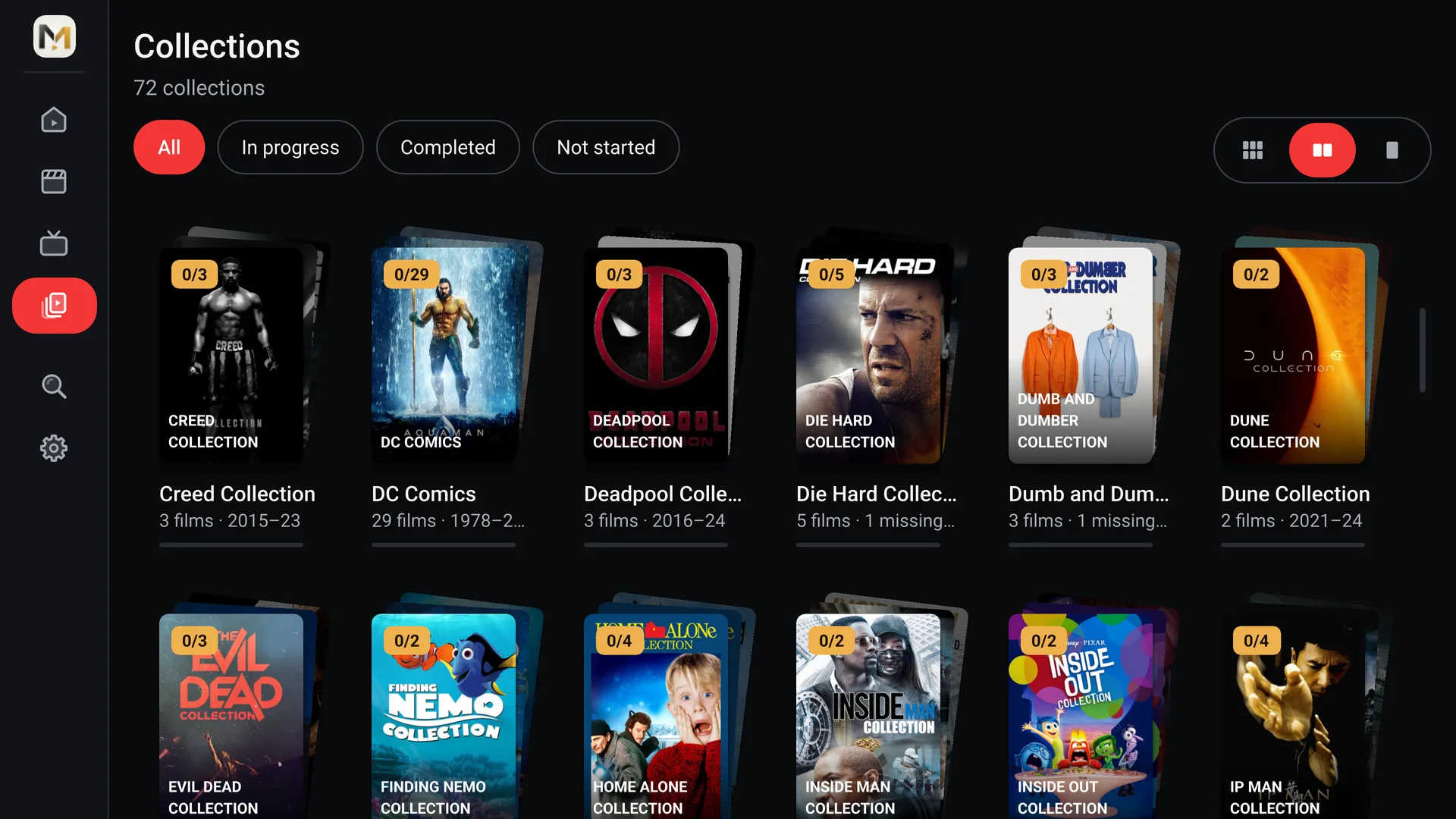Image resolution: width=1456 pixels, height=819 pixels.
Task: Click the Dune Collection title
Action: (x=1295, y=494)
